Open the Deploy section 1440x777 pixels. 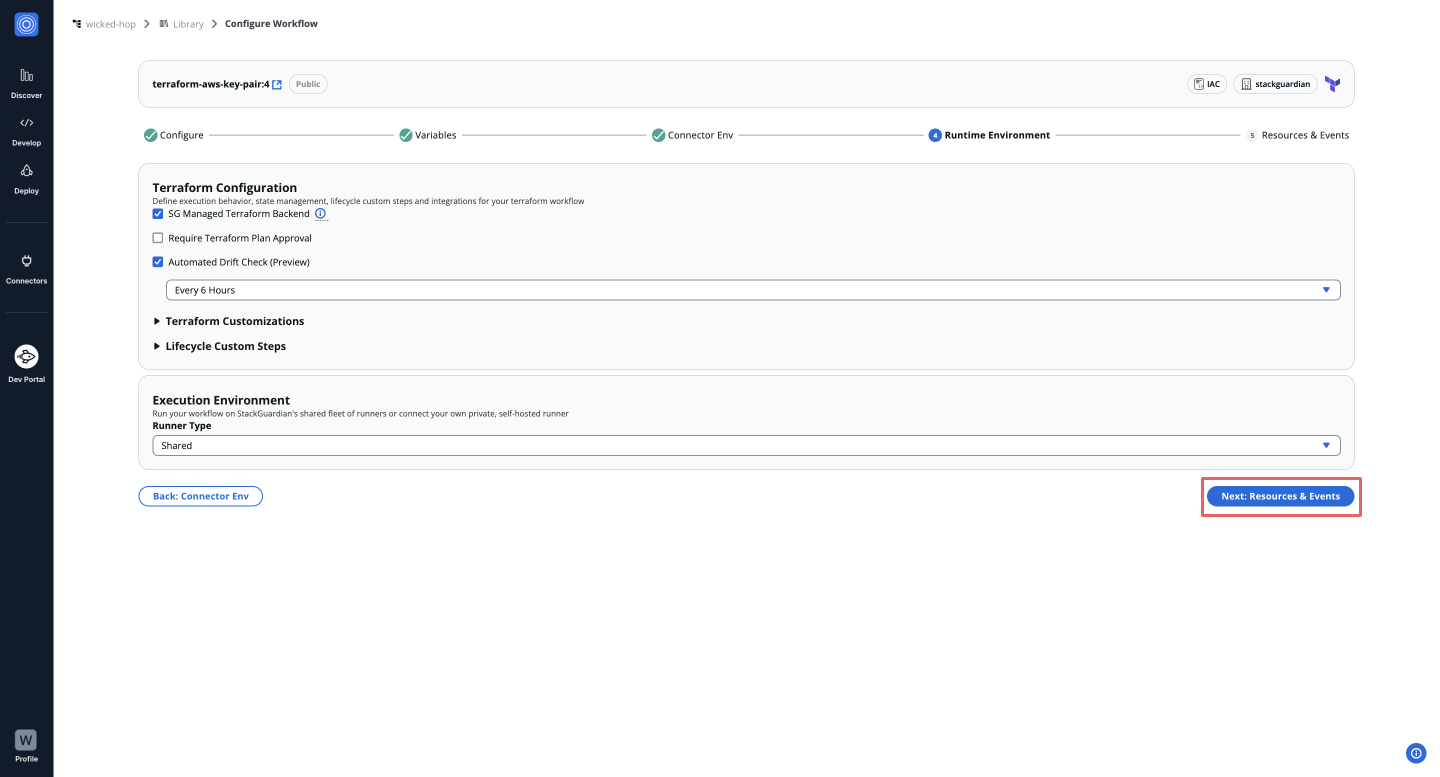click(26, 176)
